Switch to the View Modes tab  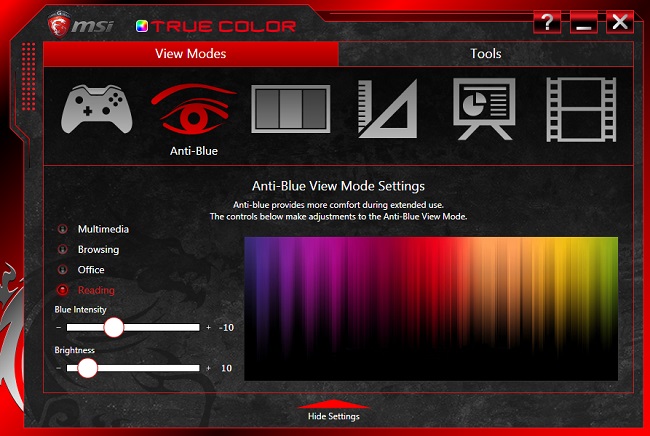tap(191, 53)
